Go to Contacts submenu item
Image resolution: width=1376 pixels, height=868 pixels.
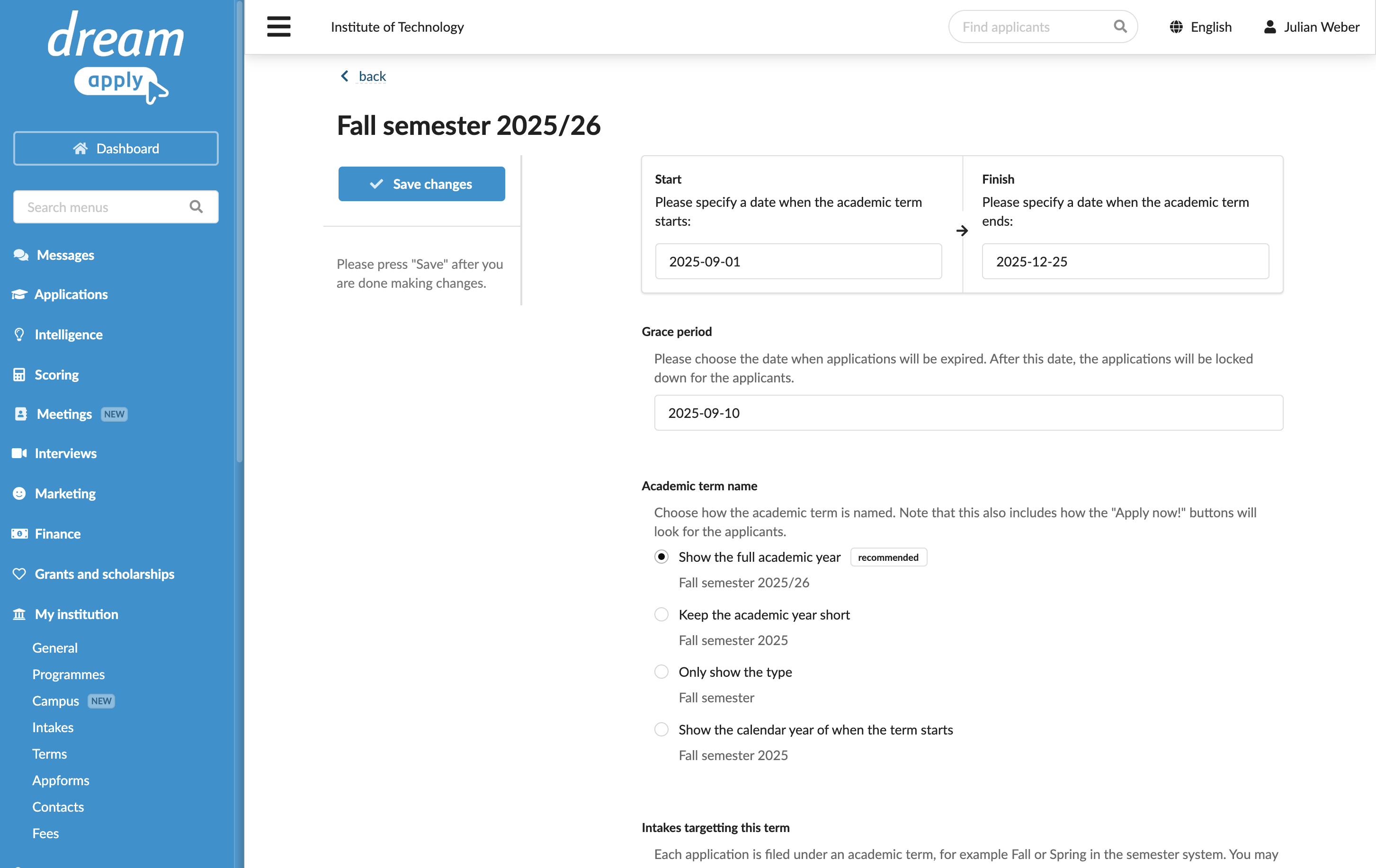[x=58, y=806]
